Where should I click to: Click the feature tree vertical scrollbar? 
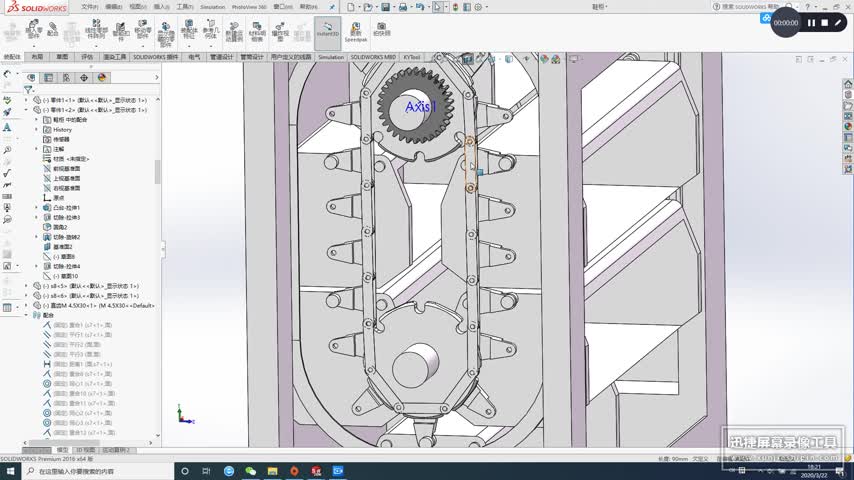coord(157,170)
